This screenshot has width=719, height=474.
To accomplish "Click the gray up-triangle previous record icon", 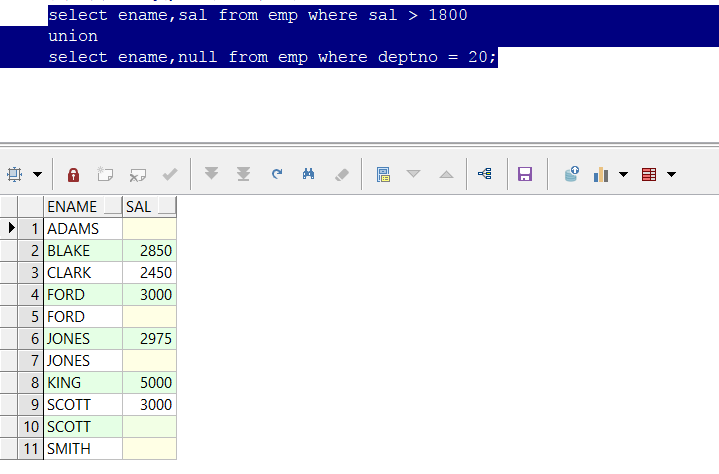I will tap(446, 174).
